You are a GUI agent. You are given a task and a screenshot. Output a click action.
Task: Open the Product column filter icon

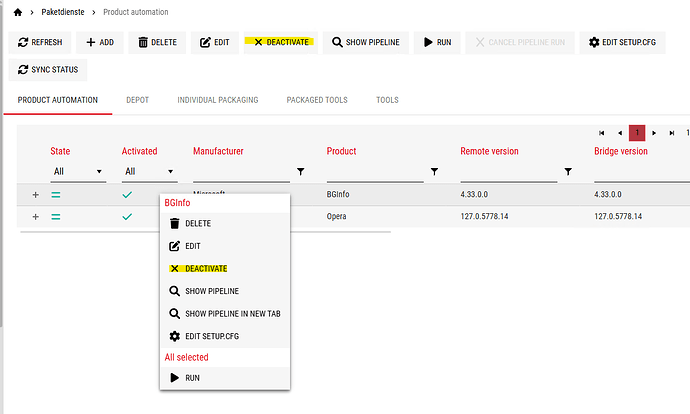pos(434,172)
